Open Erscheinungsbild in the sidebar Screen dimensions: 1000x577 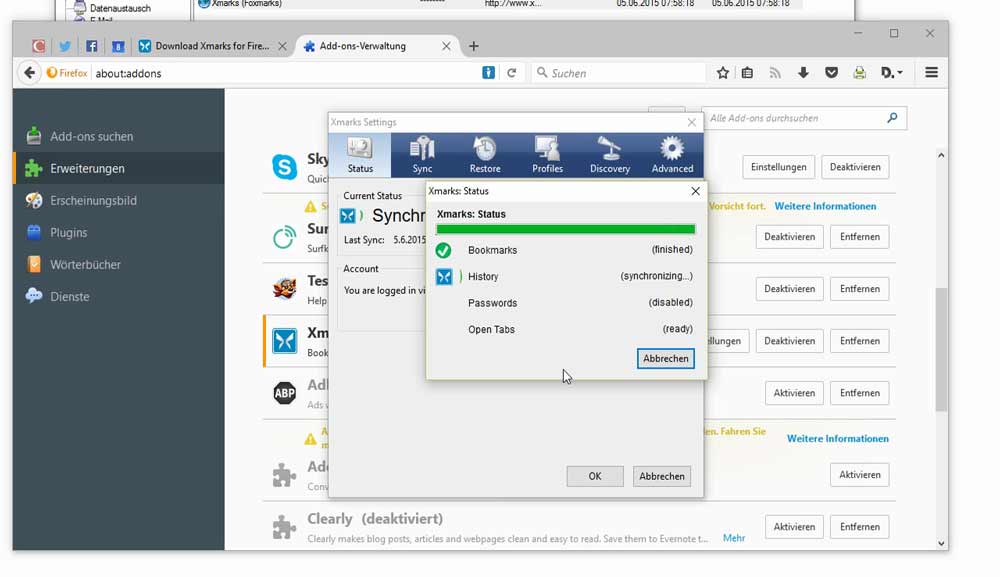pos(93,201)
